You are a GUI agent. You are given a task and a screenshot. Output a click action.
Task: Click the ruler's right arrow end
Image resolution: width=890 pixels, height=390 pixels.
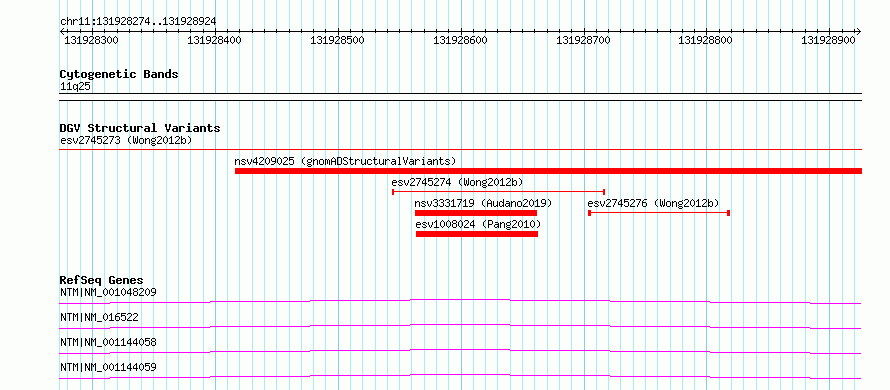click(858, 31)
